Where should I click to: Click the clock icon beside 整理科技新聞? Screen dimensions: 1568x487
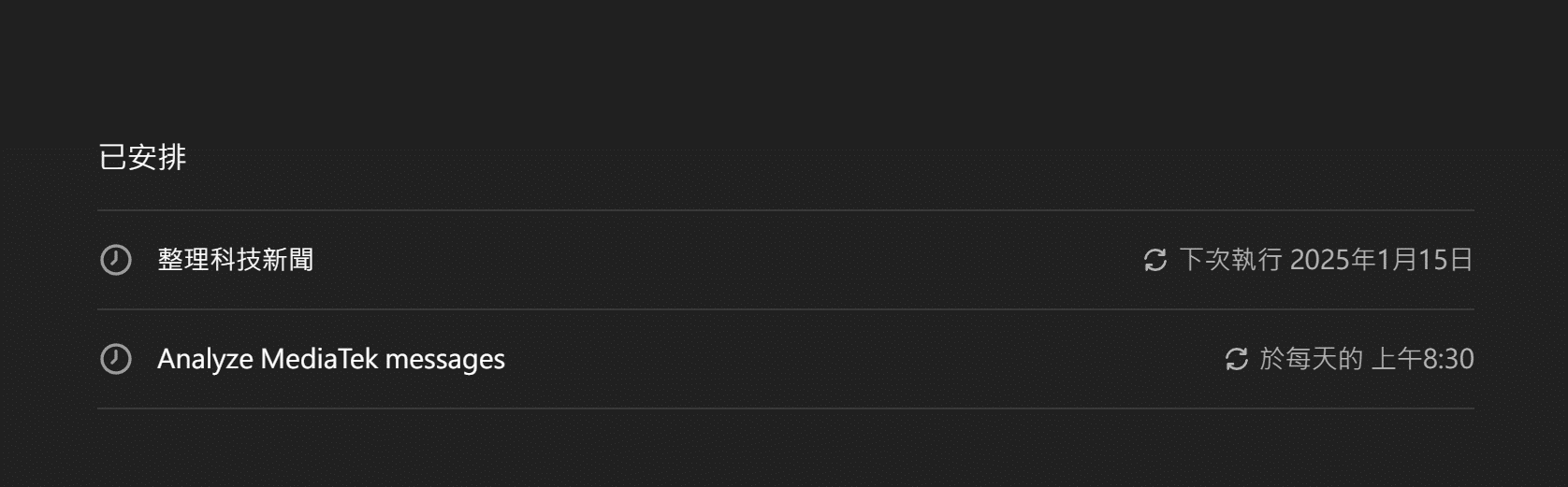[x=116, y=260]
